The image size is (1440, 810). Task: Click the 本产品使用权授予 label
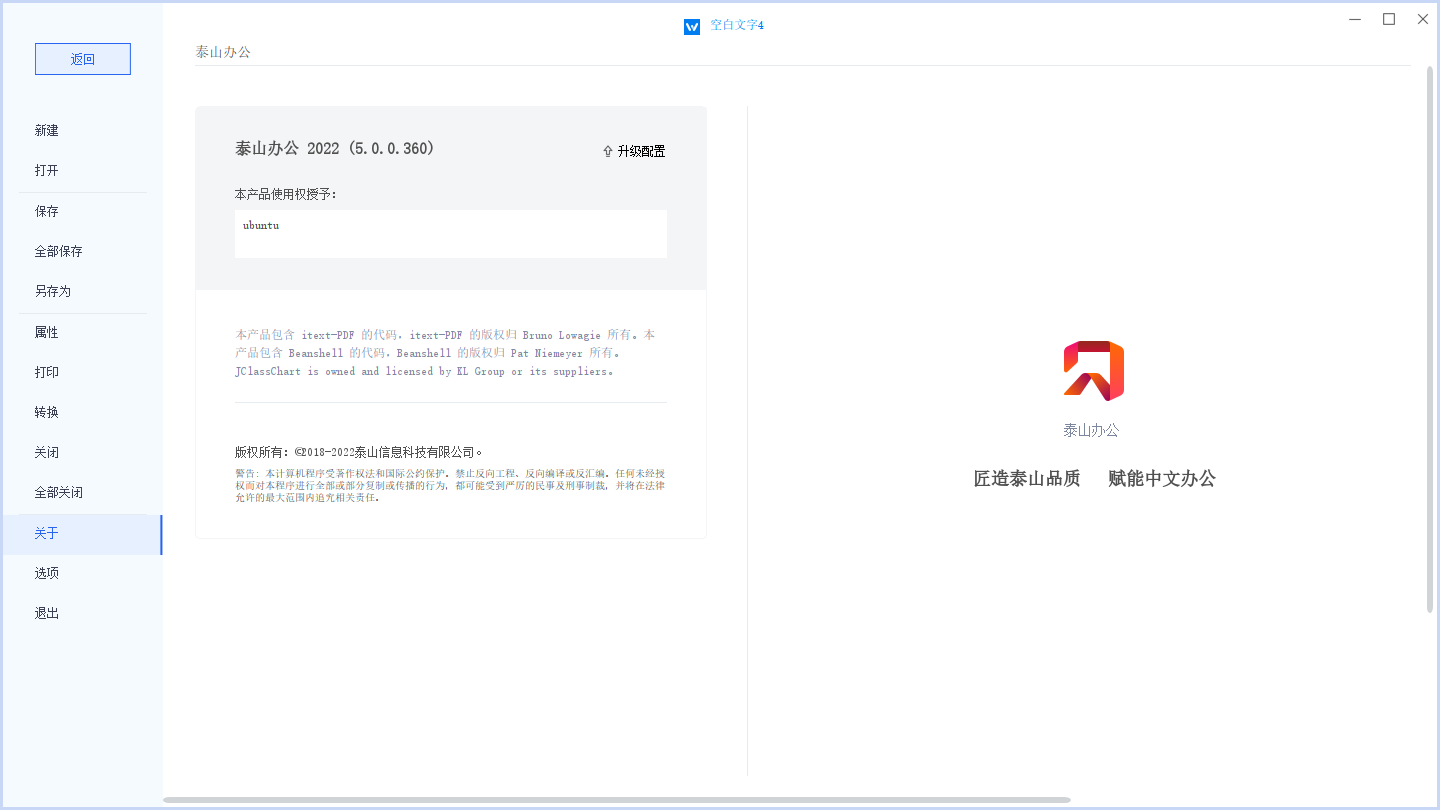click(286, 194)
